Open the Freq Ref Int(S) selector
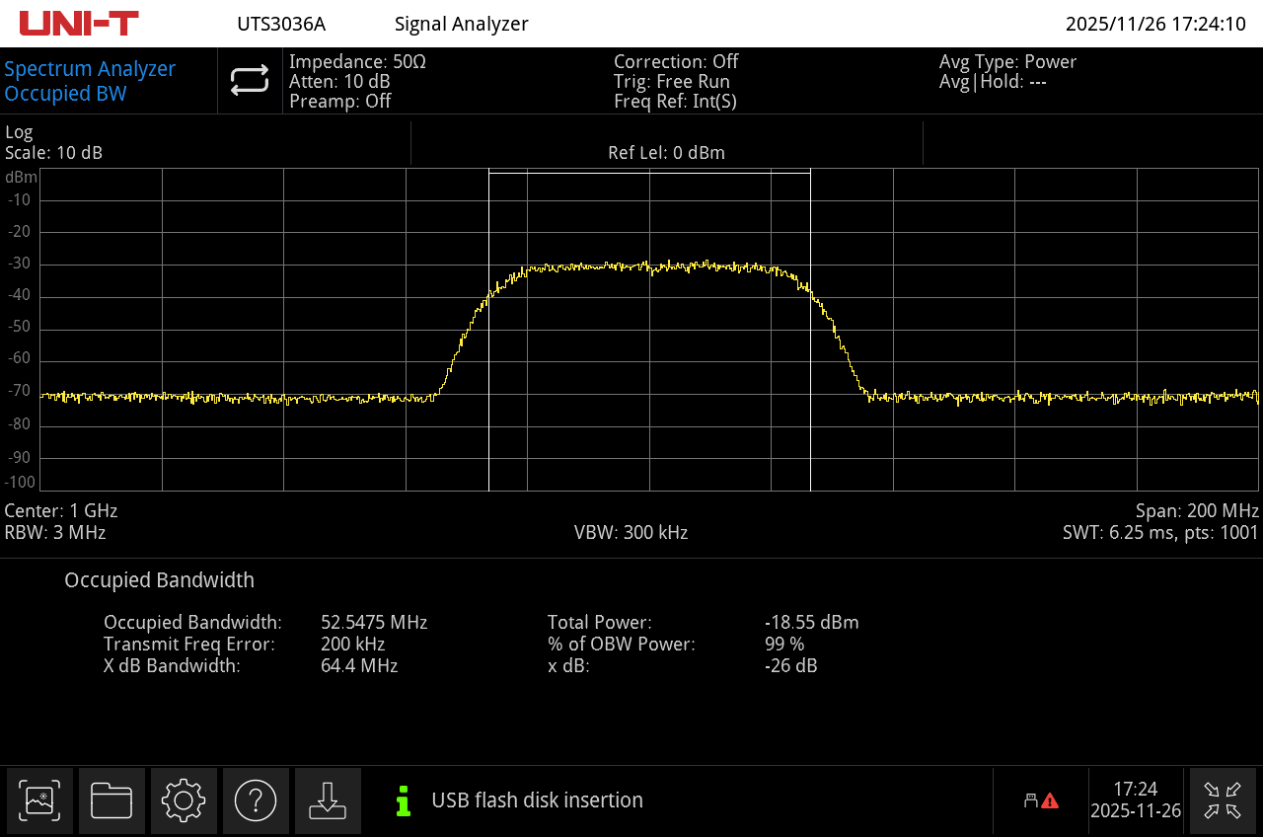Viewport: 1263px width, 837px height. (x=677, y=101)
